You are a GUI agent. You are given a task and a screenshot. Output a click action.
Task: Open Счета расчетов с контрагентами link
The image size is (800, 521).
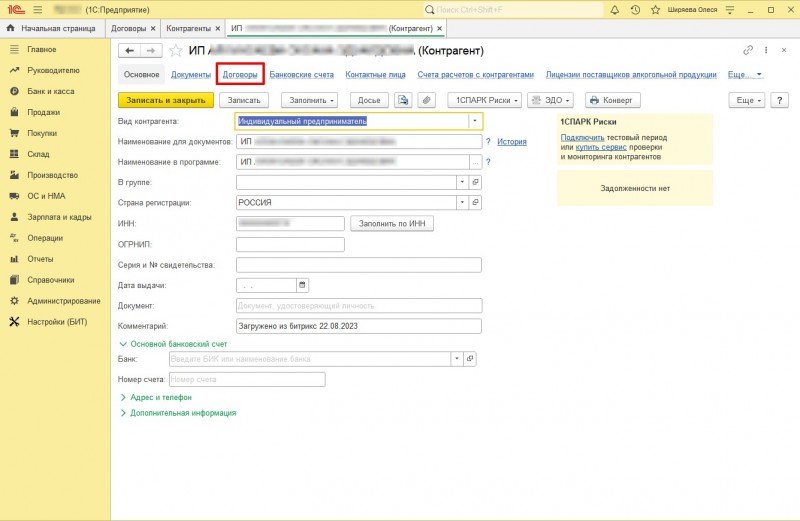(x=476, y=75)
